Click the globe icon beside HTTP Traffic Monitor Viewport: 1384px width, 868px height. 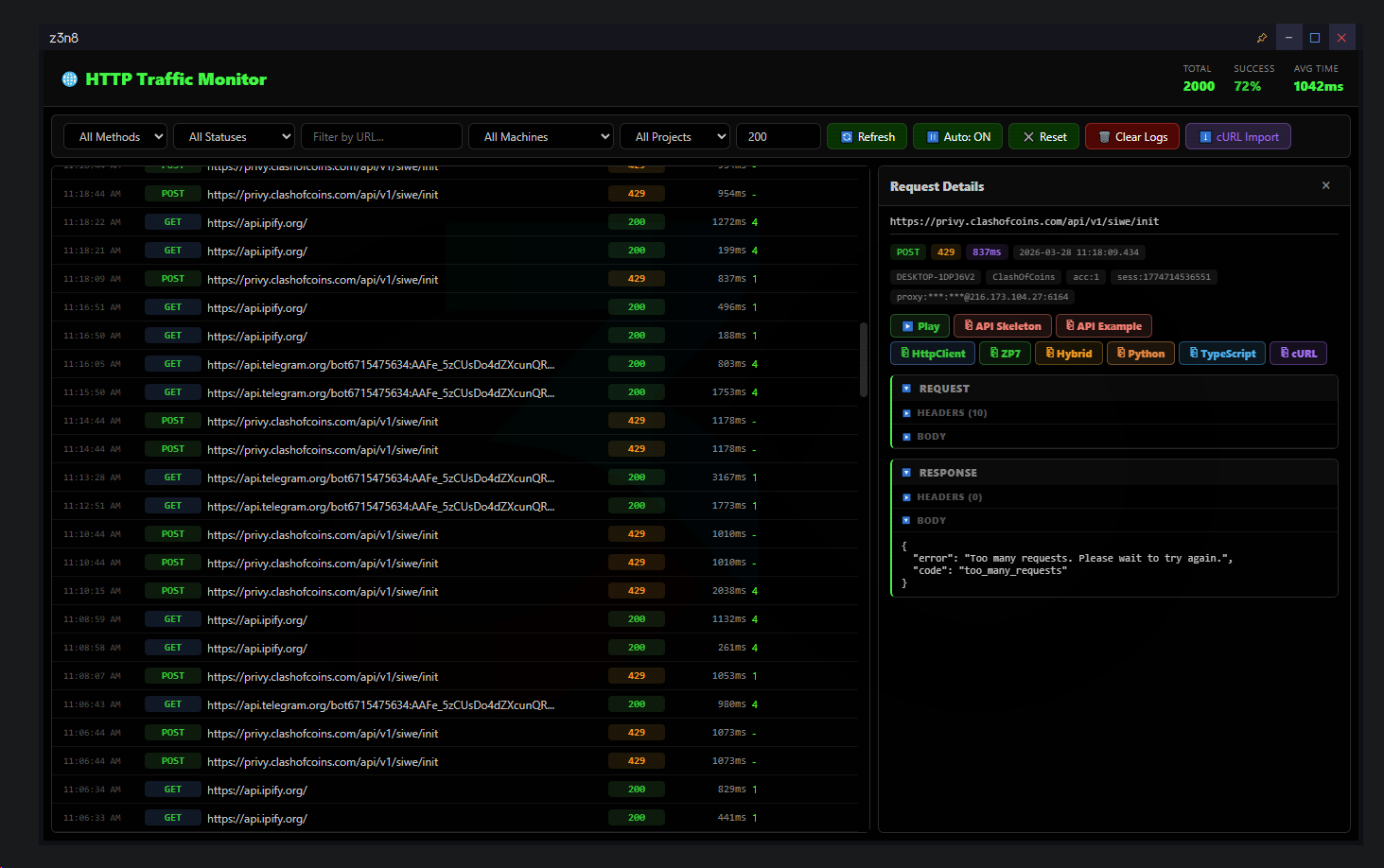[70, 79]
